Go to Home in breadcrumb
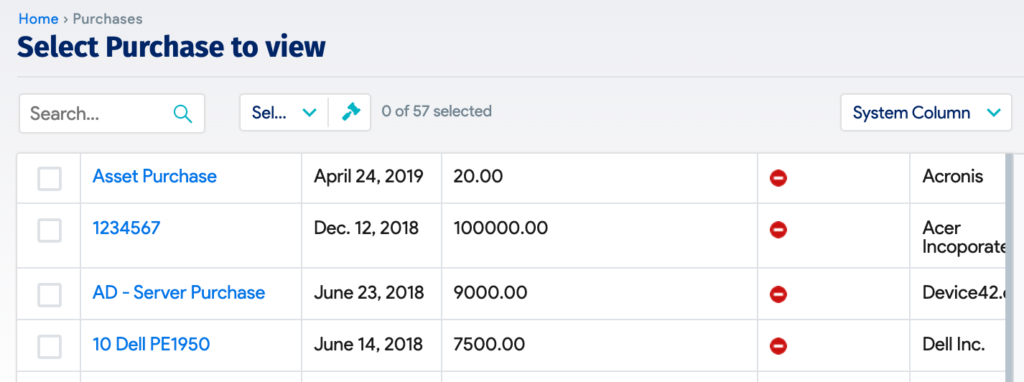1024x382 pixels. coord(38,19)
